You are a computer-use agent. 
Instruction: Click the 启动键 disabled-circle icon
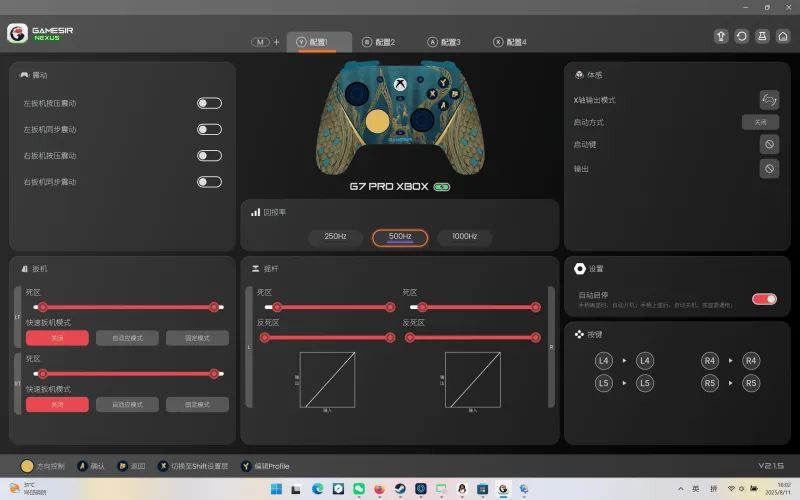769,145
